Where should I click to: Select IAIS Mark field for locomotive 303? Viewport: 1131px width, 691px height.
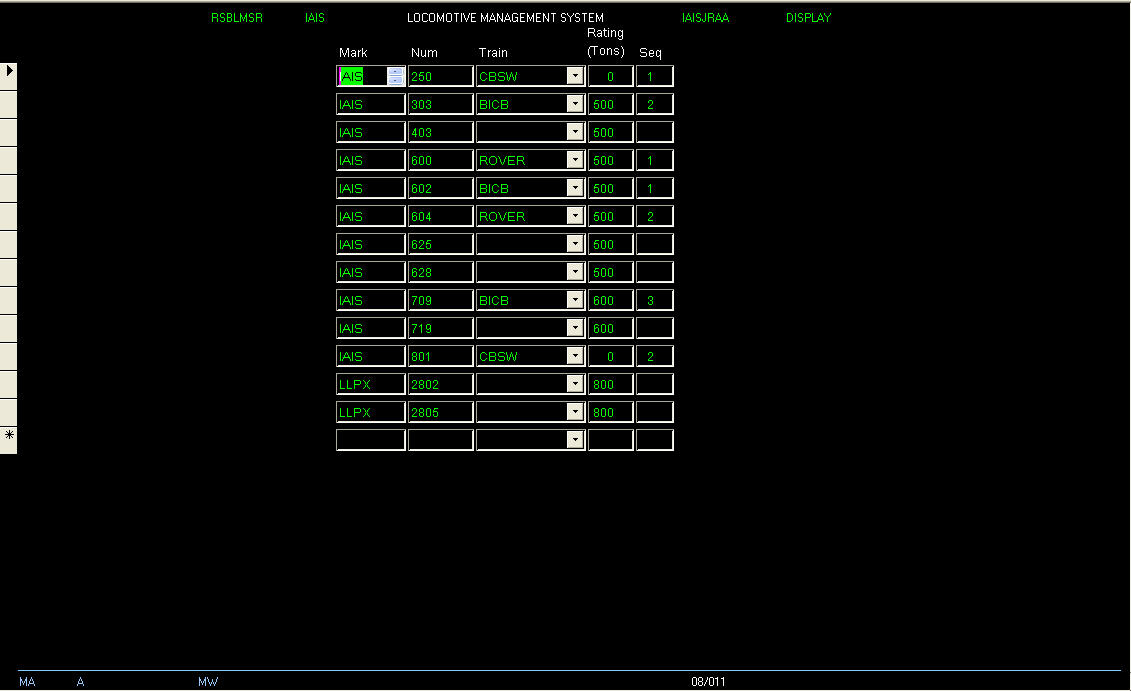point(371,104)
